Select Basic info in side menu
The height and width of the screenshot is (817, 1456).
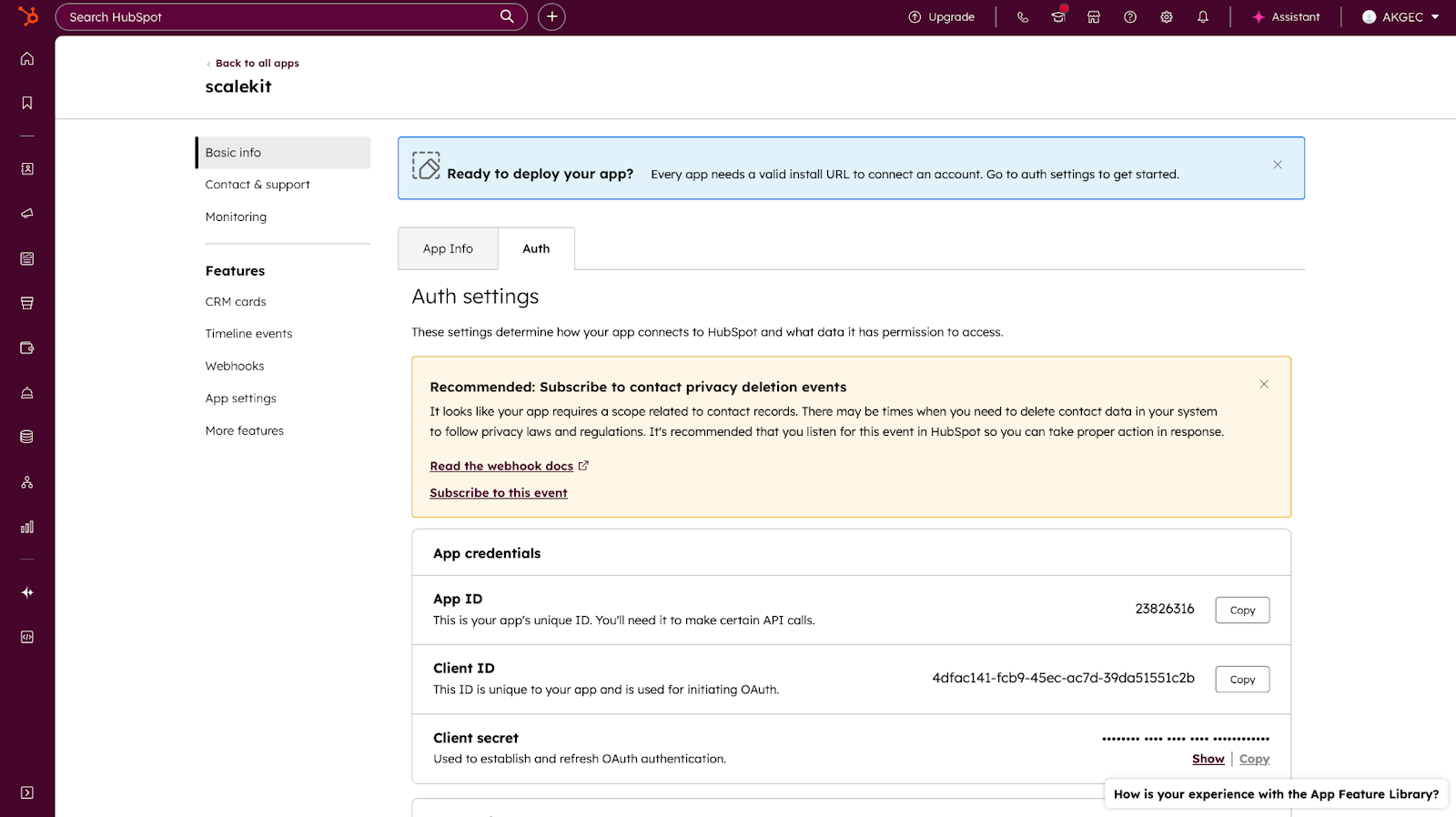tap(283, 153)
